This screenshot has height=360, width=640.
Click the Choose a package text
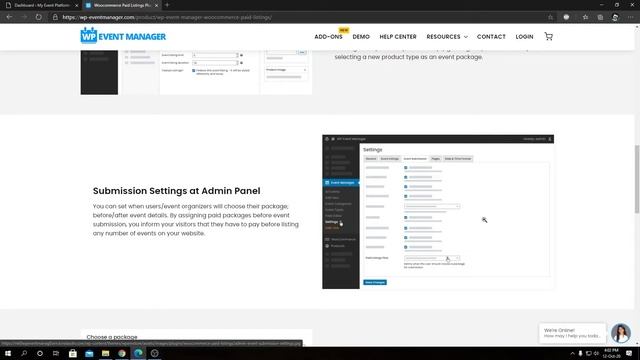point(112,337)
